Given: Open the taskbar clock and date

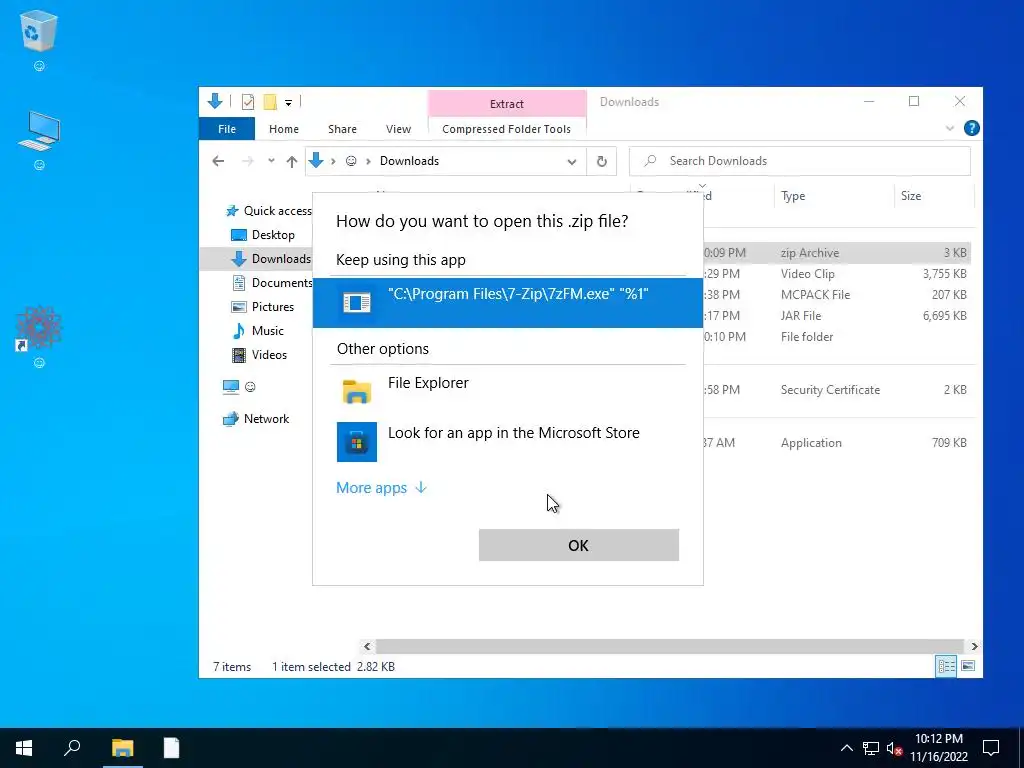Looking at the screenshot, I should pyautogui.click(x=938, y=748).
